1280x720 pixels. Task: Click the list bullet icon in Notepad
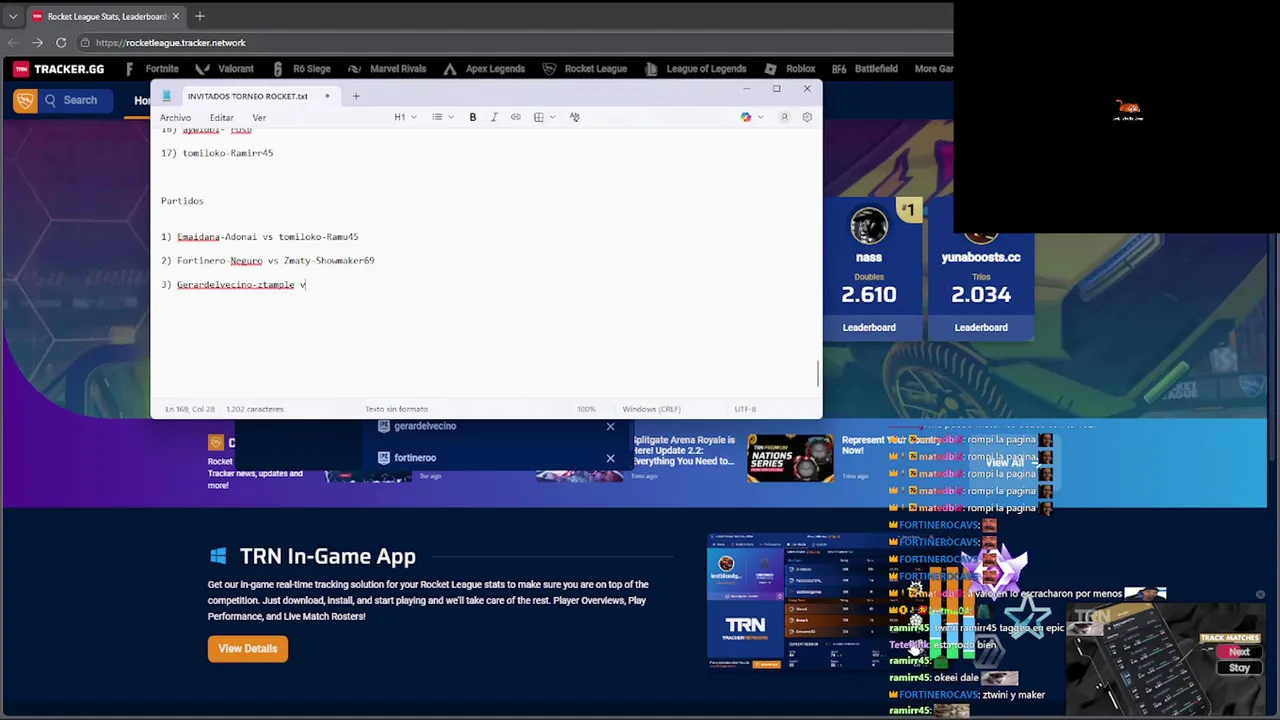pyautogui.click(x=437, y=117)
